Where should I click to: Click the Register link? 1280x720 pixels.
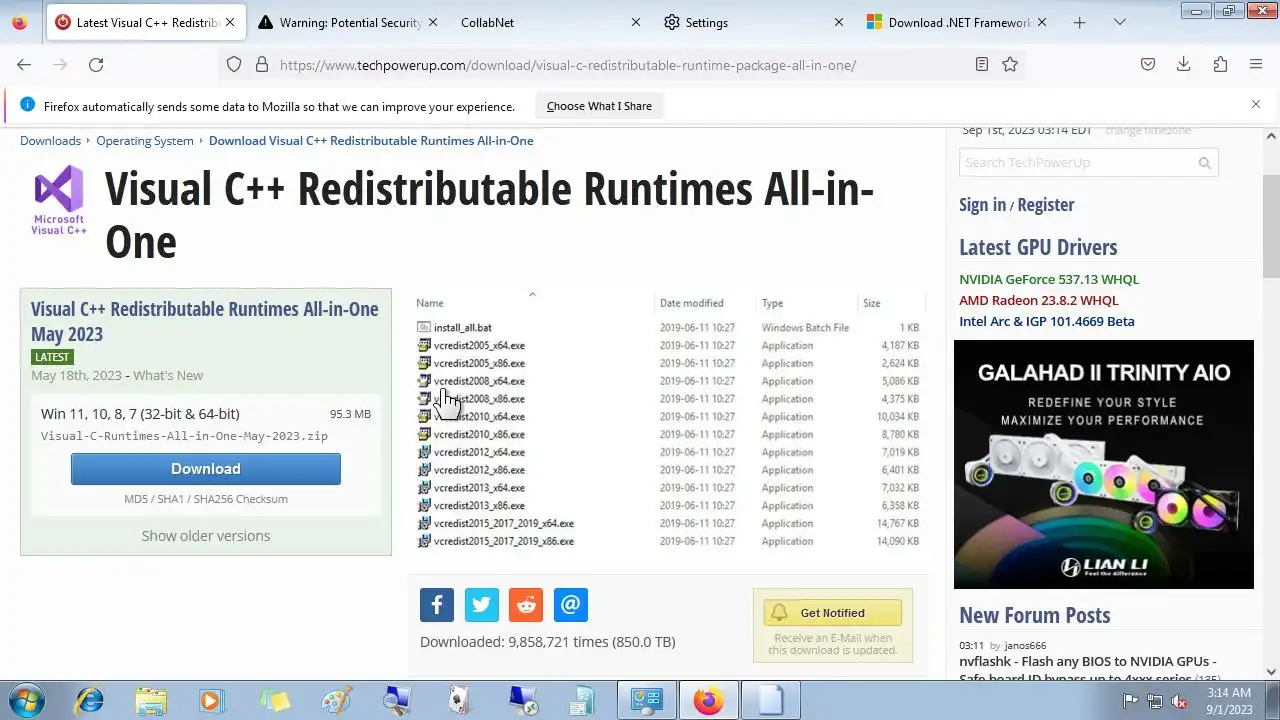click(x=1046, y=205)
